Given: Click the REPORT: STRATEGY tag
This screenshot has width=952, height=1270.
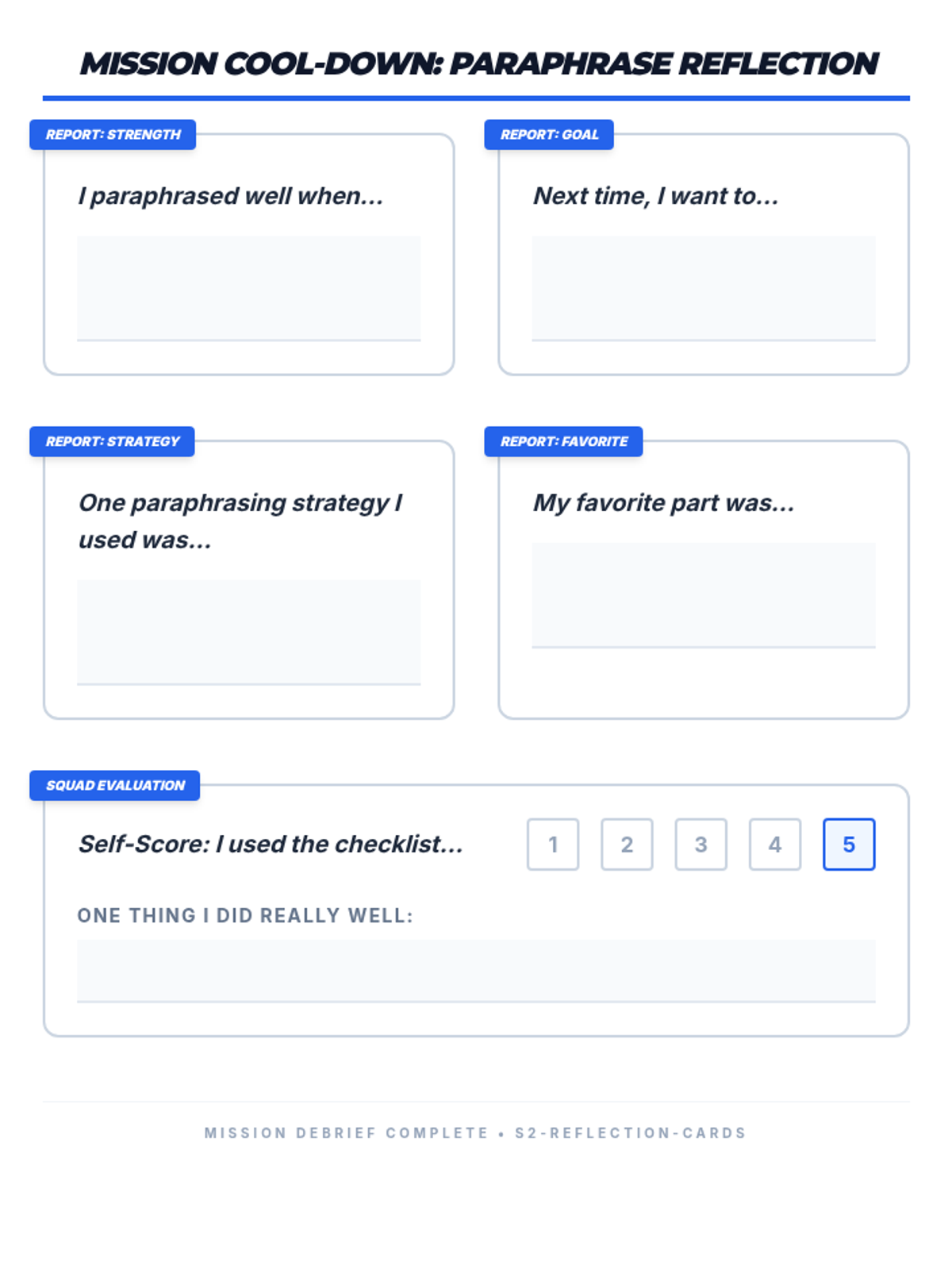Looking at the screenshot, I should click(112, 441).
